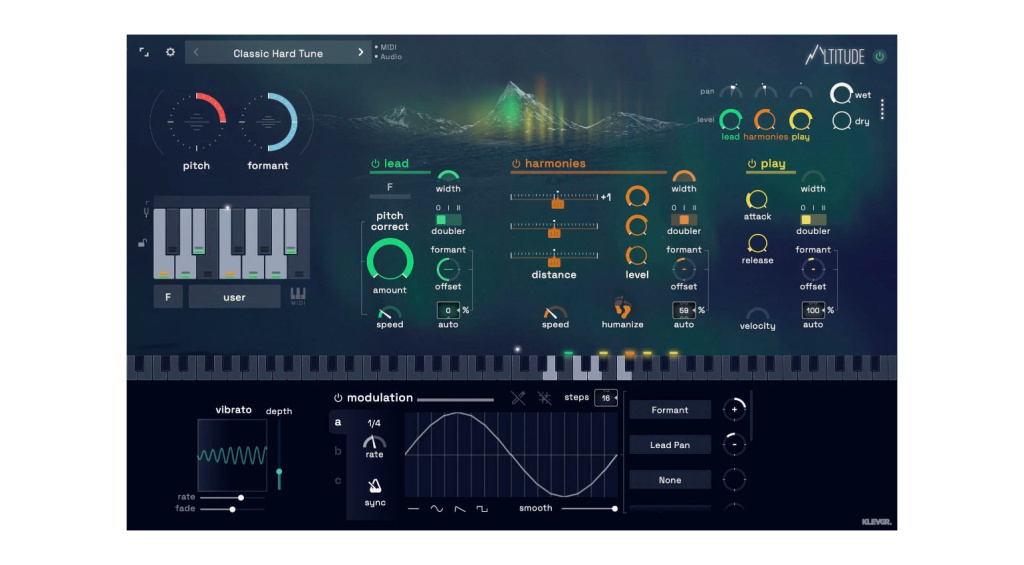Open the user scale selector
The width and height of the screenshot is (1024, 565).
(x=234, y=297)
